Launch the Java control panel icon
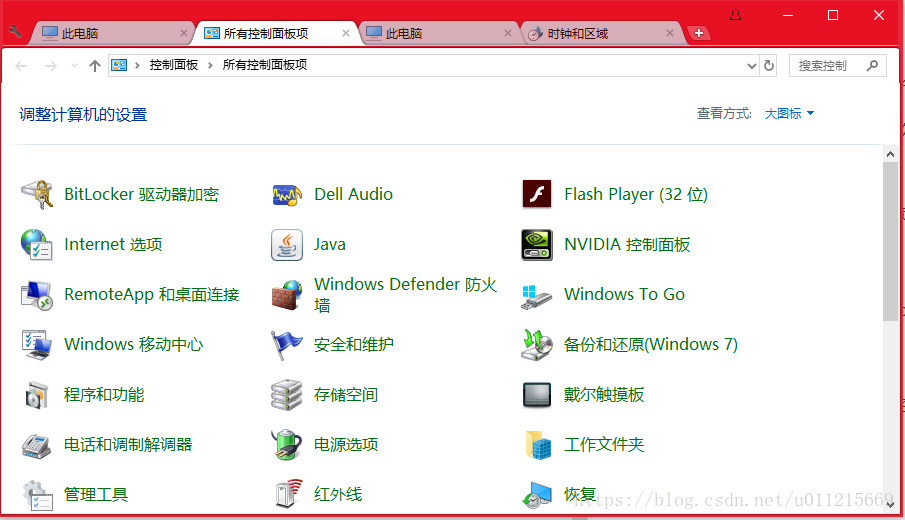Screen dimensions: 905x520 point(287,245)
